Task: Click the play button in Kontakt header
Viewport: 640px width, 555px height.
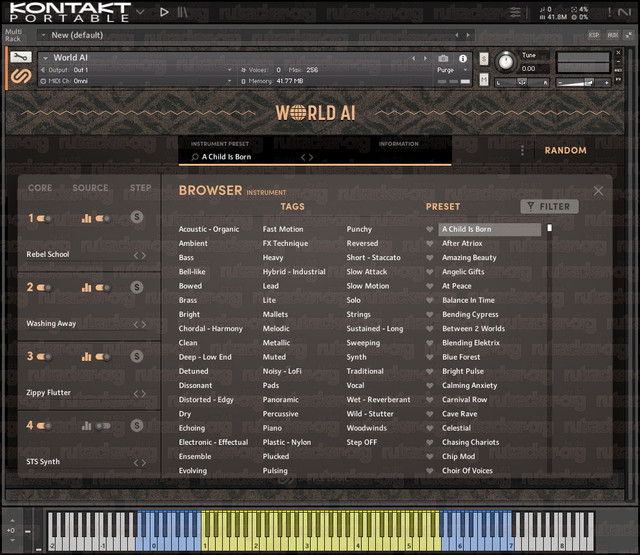Action: click(x=164, y=12)
